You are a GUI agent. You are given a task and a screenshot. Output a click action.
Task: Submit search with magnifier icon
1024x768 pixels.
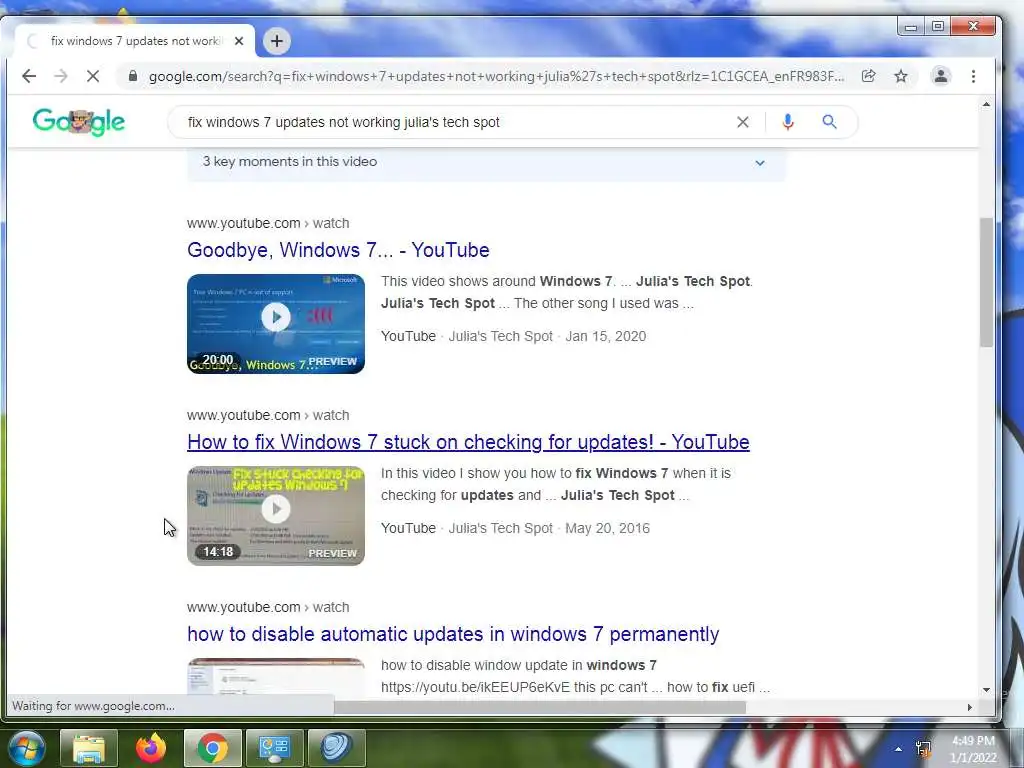click(x=829, y=122)
